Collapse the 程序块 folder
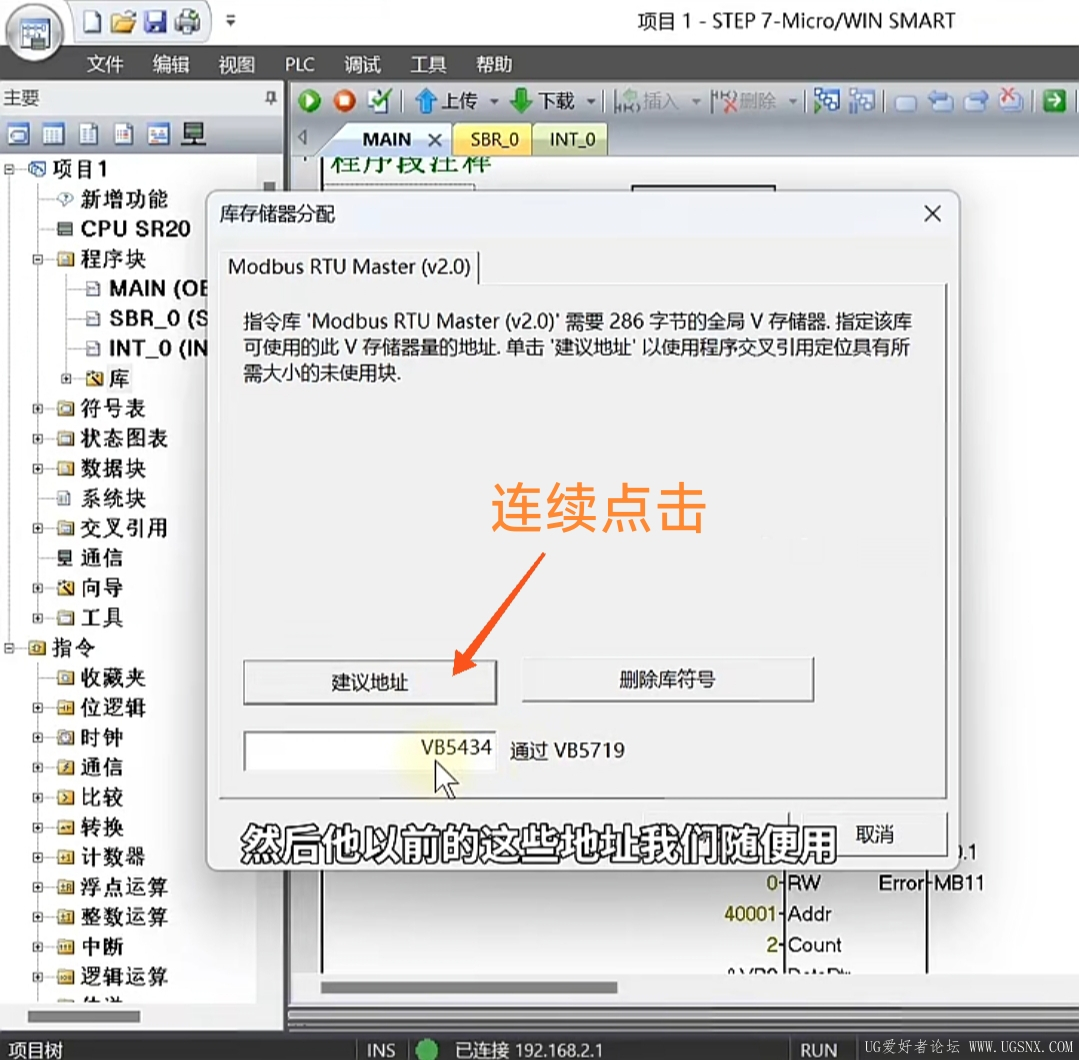1079x1060 pixels. pyautogui.click(x=38, y=259)
